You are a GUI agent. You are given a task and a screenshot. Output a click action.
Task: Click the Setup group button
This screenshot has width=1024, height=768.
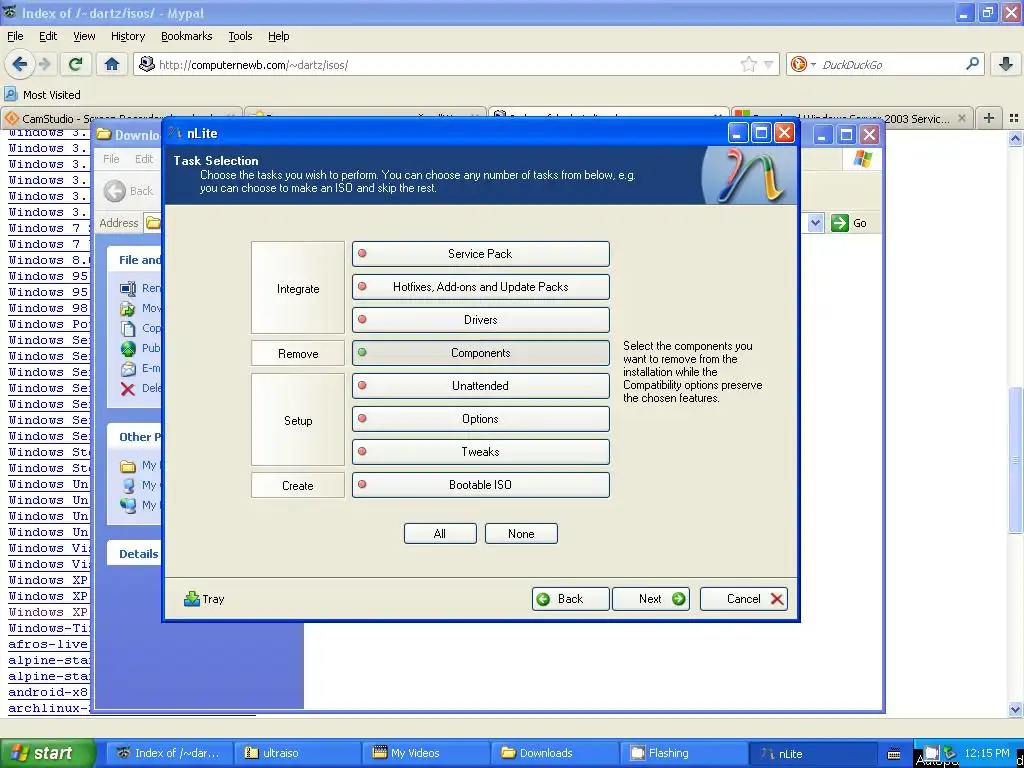298,420
